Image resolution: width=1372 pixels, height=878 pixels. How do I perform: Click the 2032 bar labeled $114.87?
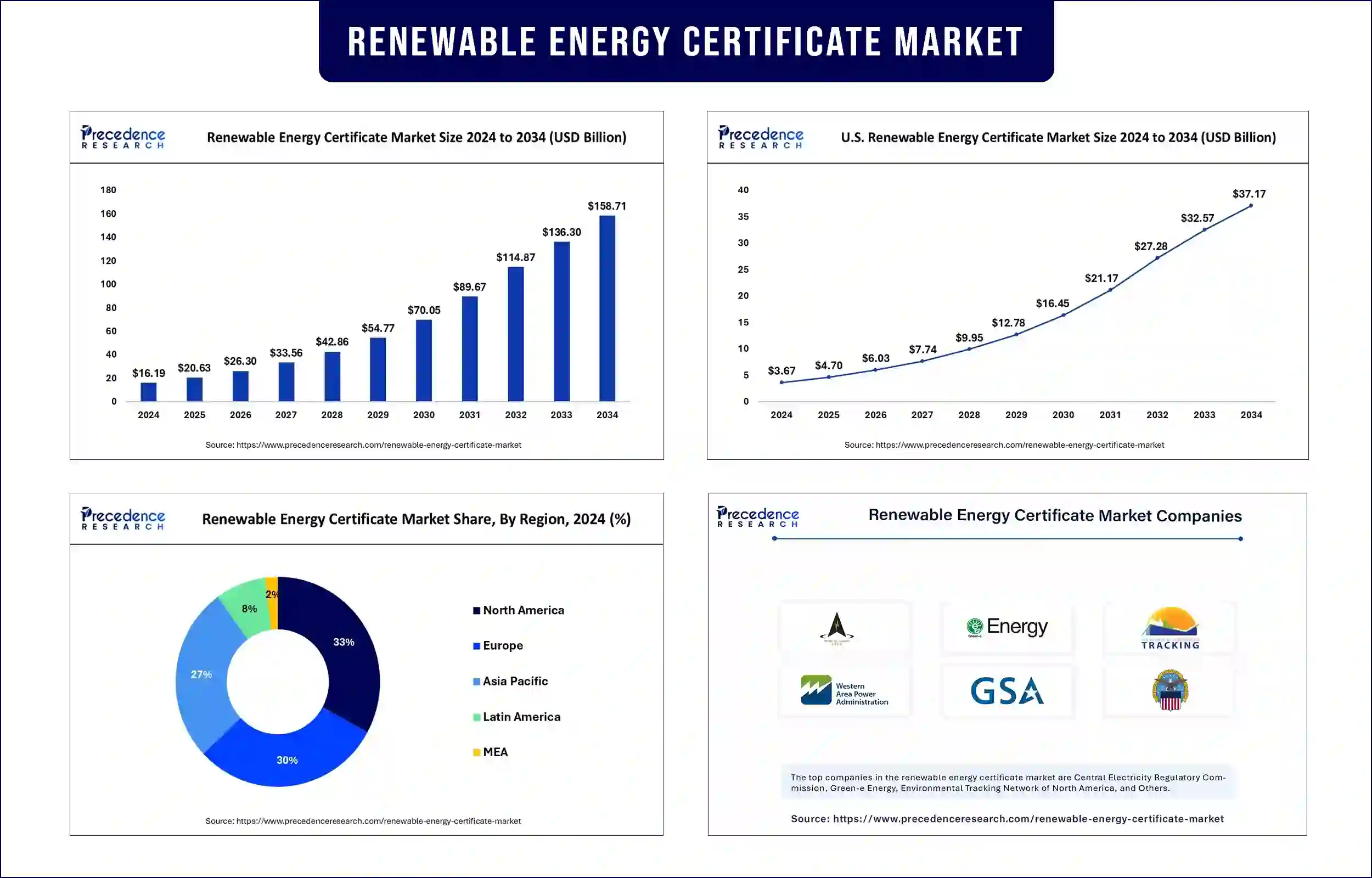pos(516,334)
